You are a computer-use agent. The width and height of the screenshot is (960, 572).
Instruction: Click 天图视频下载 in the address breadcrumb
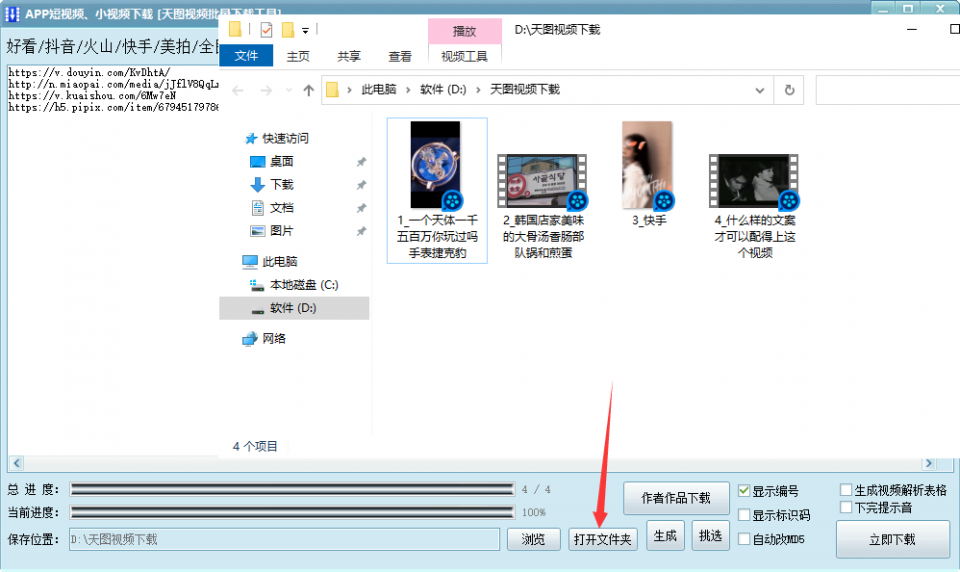pos(525,90)
